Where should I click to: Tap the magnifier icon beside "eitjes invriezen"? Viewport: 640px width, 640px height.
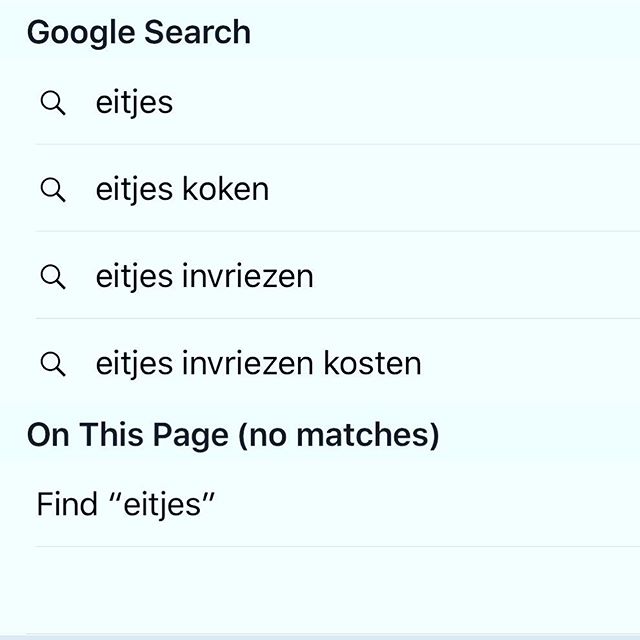pyautogui.click(x=53, y=276)
